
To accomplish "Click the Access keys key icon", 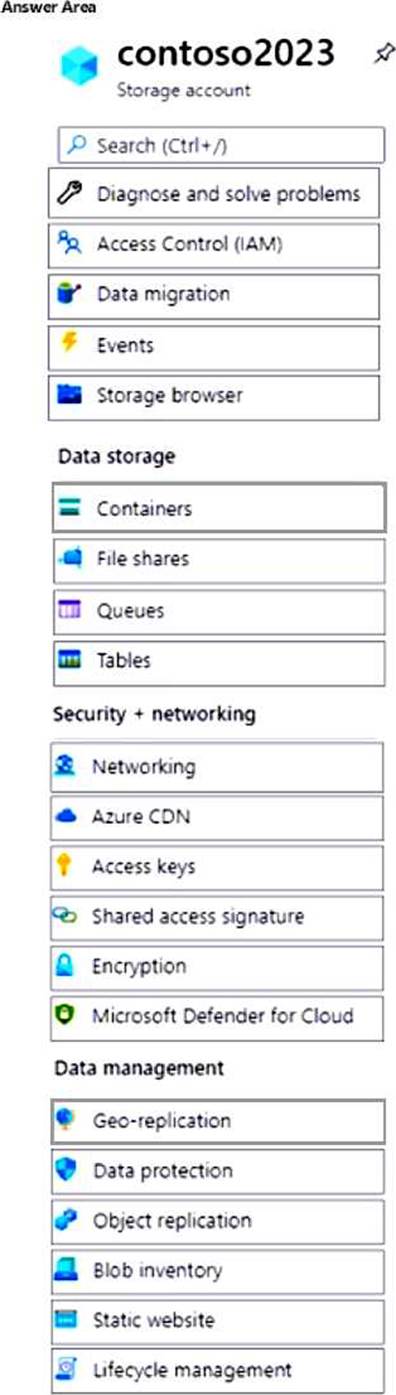I will point(64,867).
